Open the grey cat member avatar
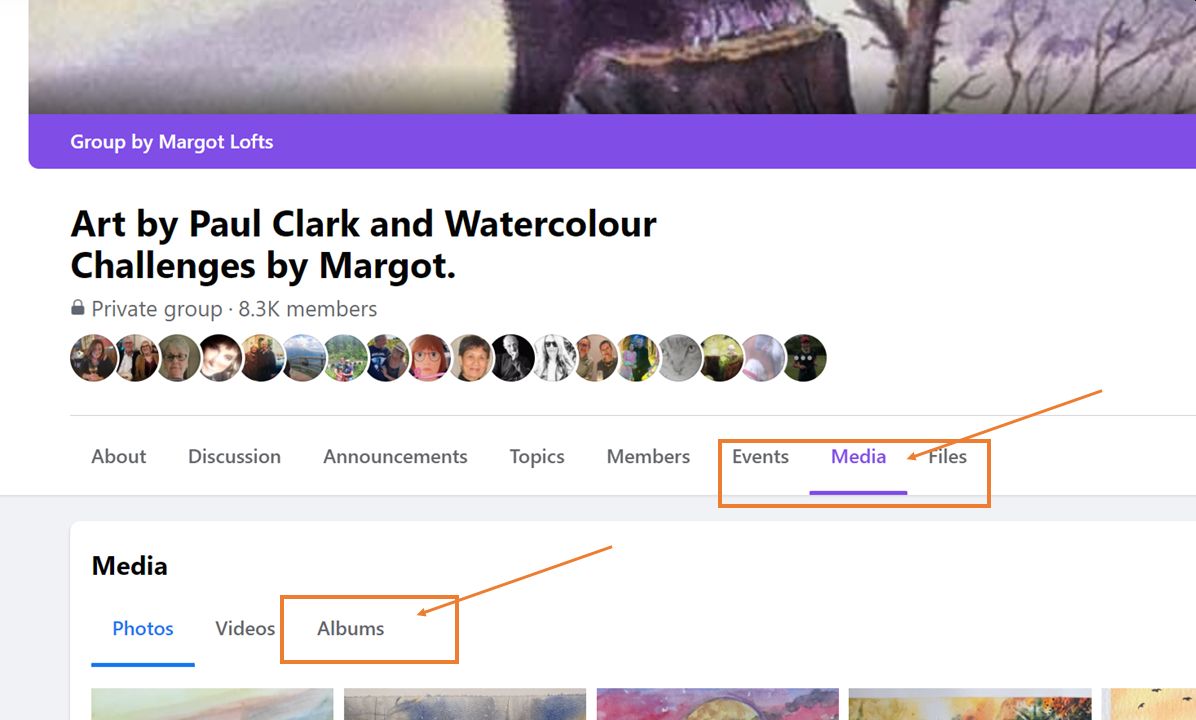The image size is (1196, 720). tap(680, 358)
